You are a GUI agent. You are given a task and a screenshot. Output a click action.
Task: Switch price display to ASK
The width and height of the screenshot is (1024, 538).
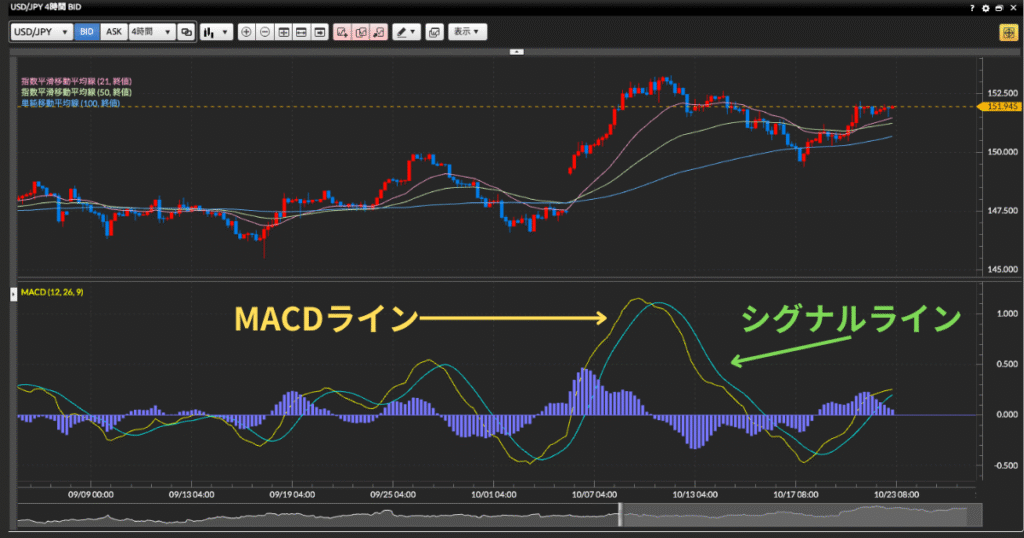114,32
